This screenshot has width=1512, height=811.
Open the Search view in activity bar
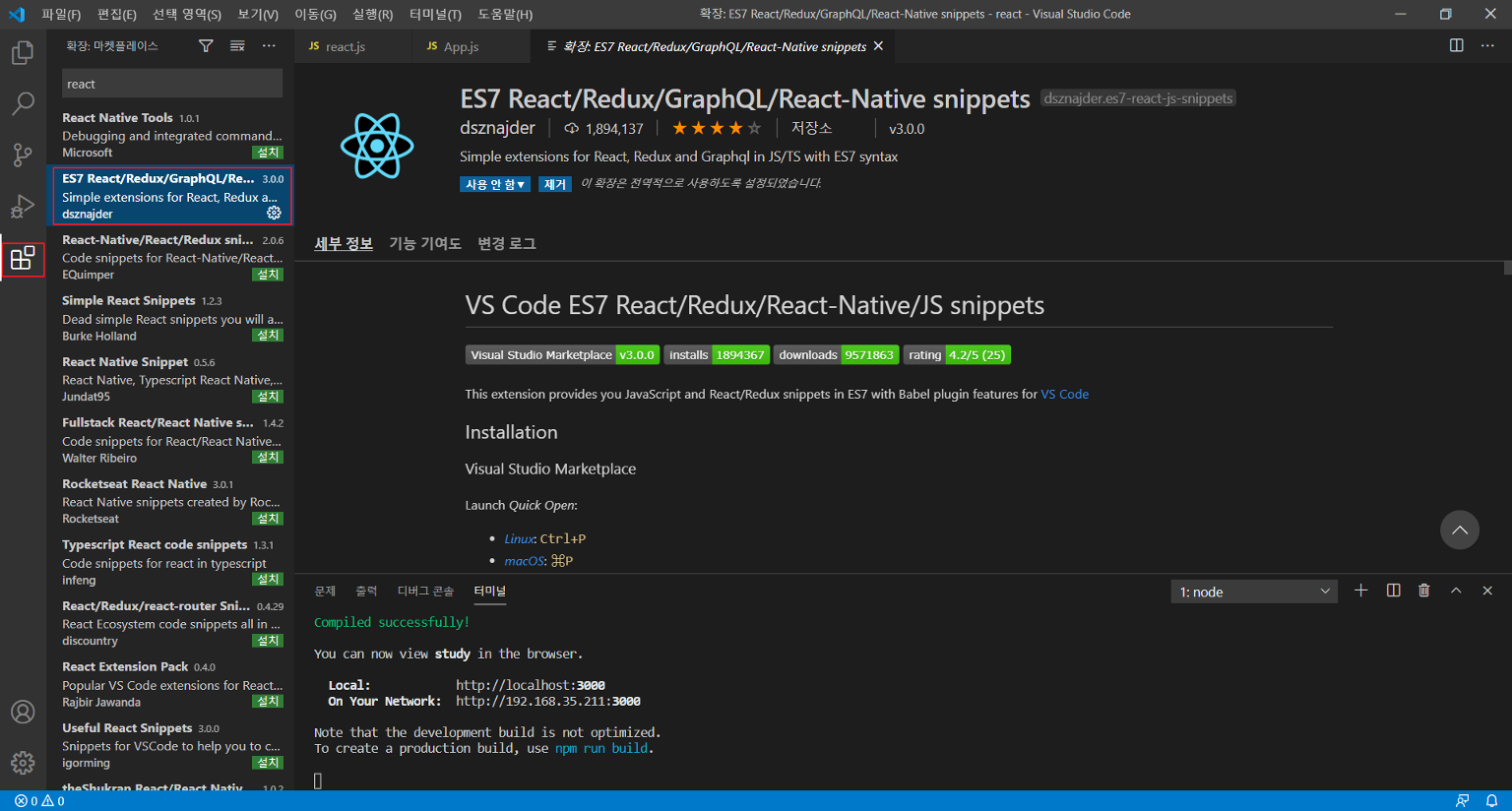pyautogui.click(x=23, y=103)
